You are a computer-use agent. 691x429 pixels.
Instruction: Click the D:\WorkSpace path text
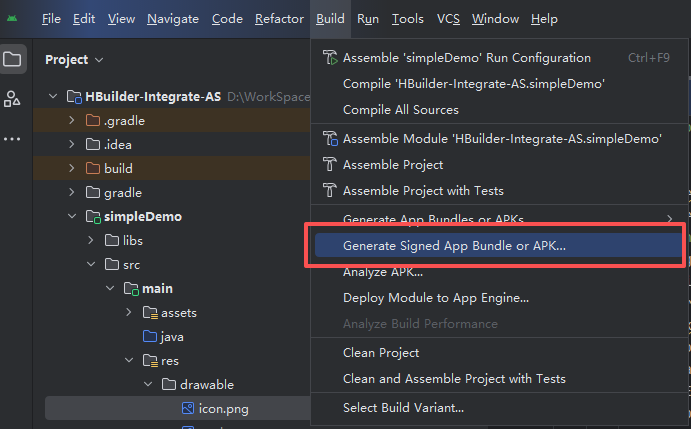coord(268,97)
